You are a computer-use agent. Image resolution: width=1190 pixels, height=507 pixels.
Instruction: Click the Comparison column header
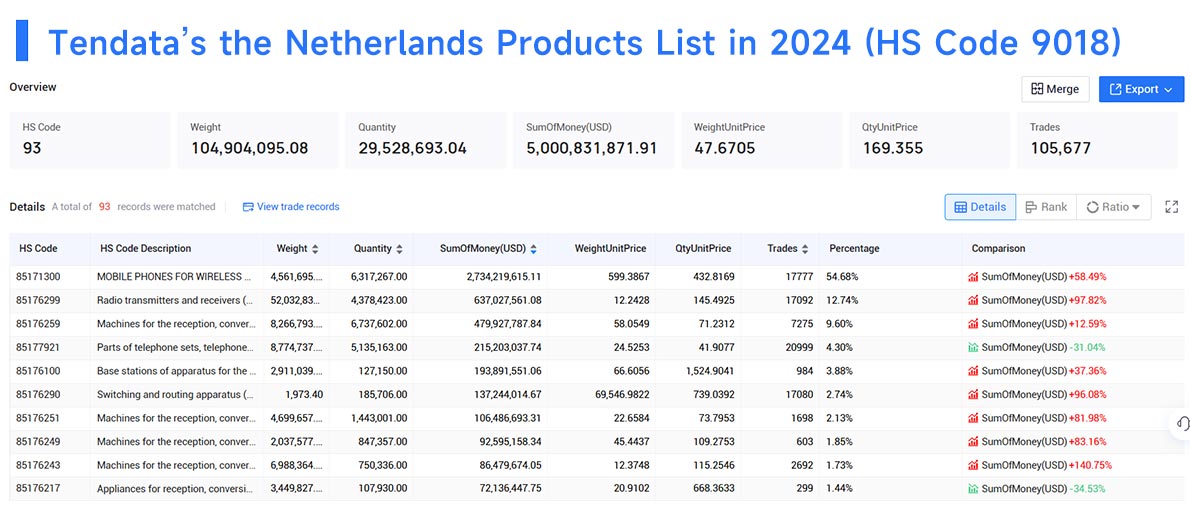(x=998, y=249)
